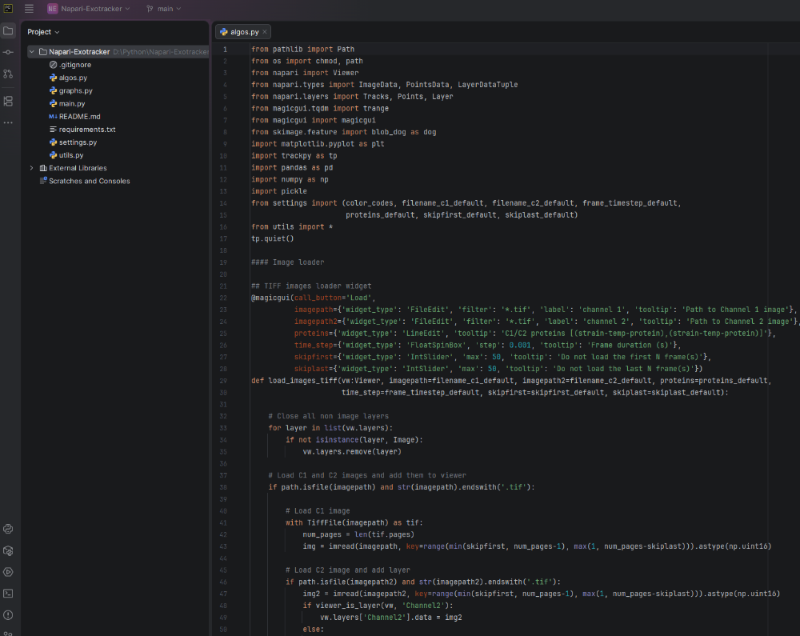This screenshot has width=800, height=636.
Task: Open the Pull Requests tool window
Action: (x=9, y=74)
